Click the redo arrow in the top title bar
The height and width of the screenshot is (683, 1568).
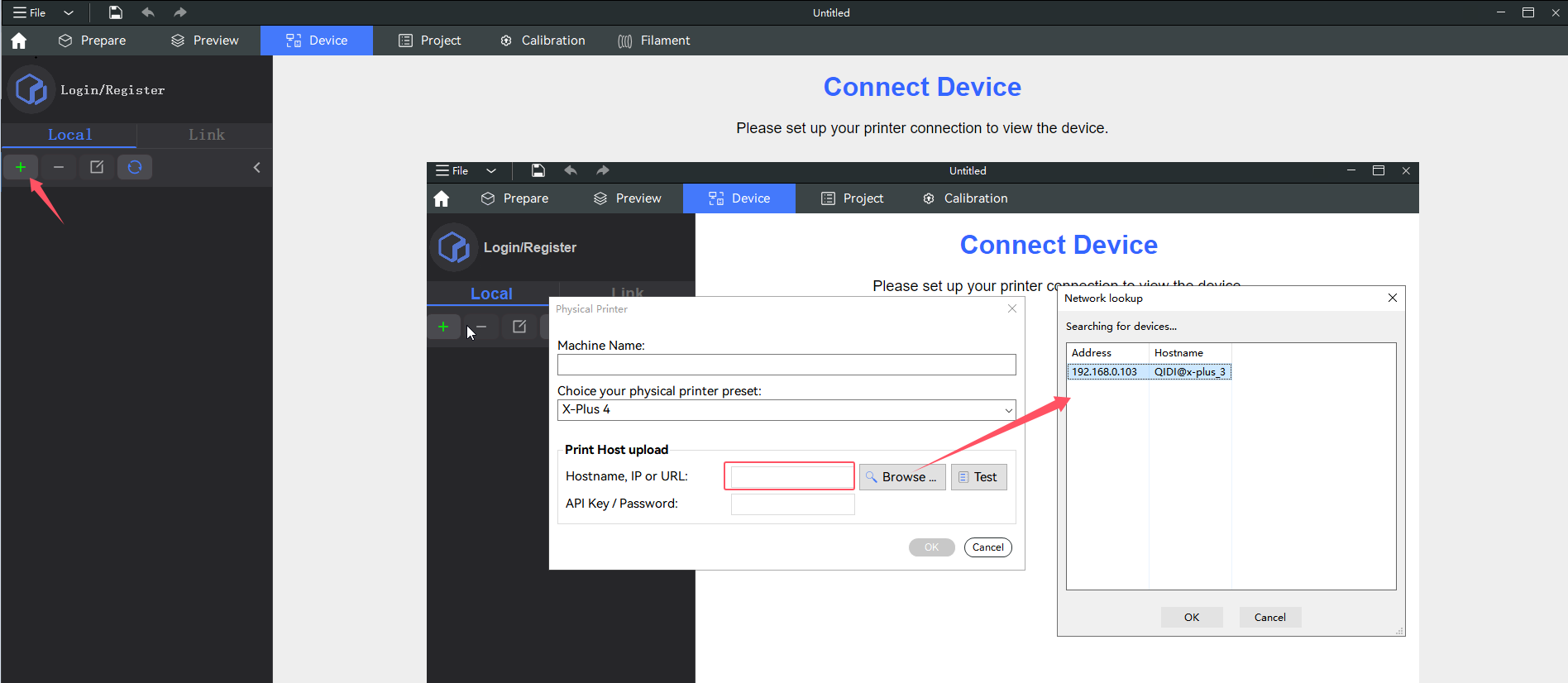[180, 12]
